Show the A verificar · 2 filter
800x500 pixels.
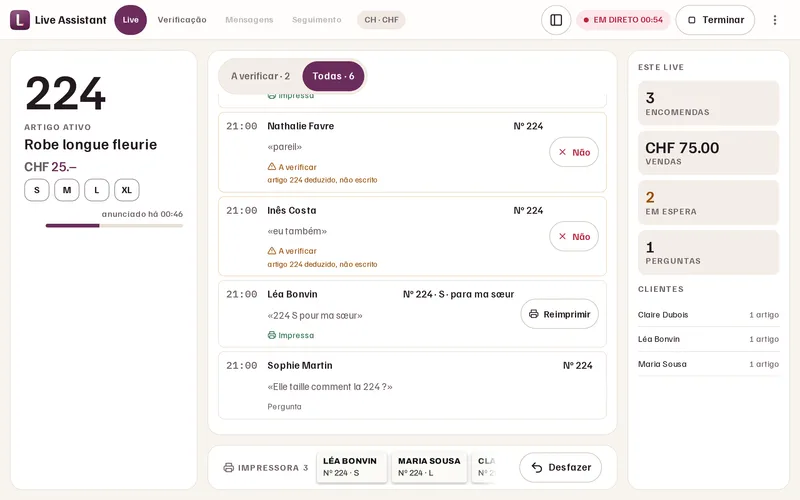click(x=260, y=76)
